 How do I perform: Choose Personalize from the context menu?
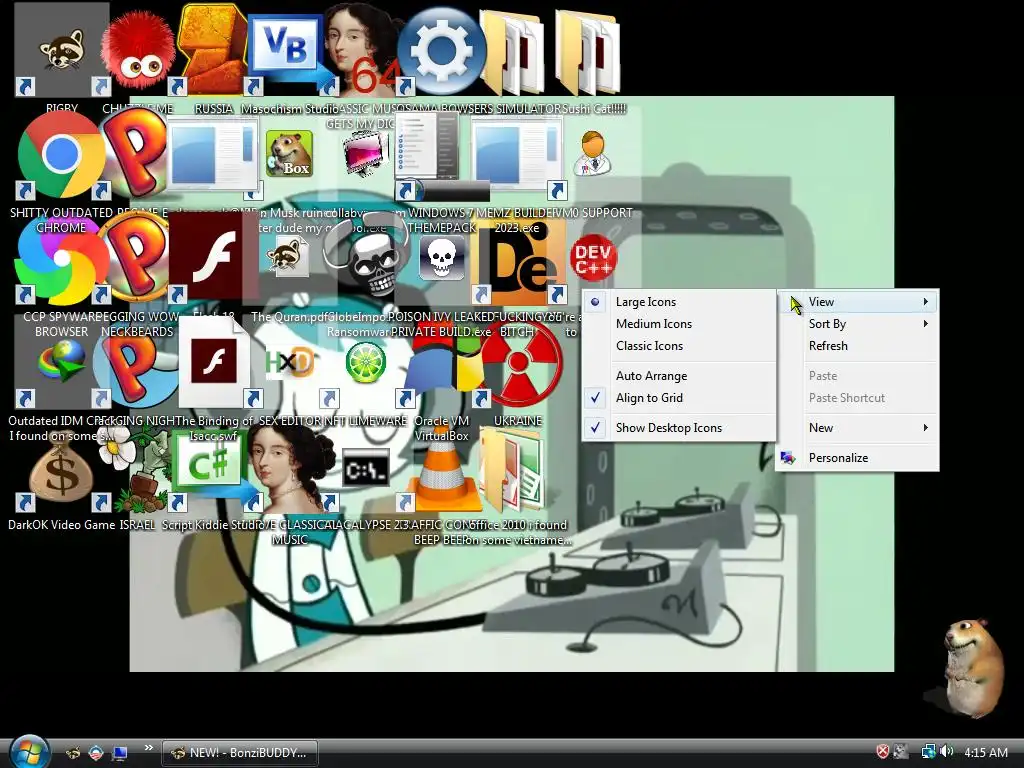[x=857, y=458]
